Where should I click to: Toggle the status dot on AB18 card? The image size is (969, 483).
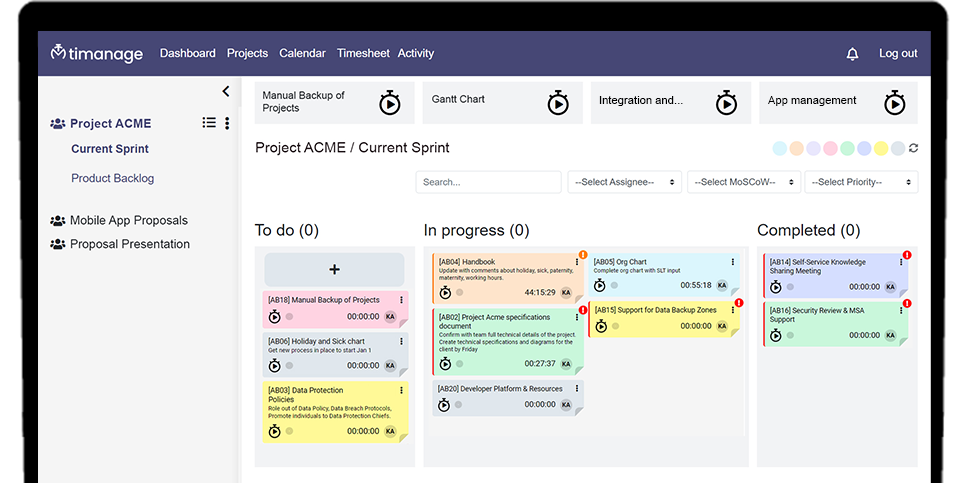point(290,317)
